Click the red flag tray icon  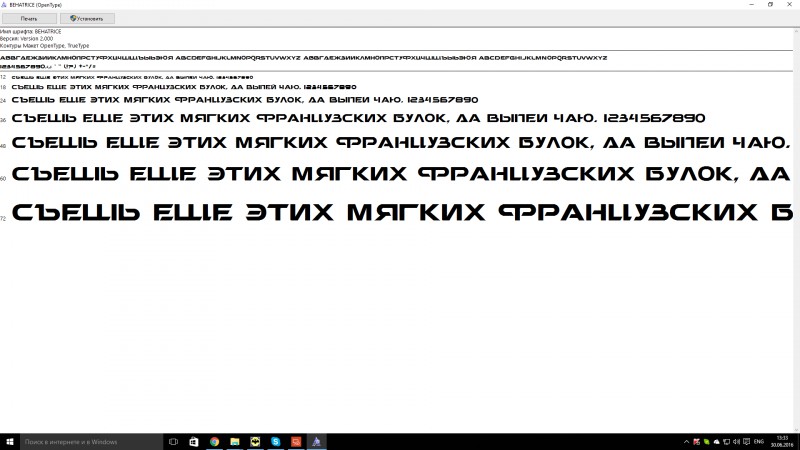(x=696, y=442)
